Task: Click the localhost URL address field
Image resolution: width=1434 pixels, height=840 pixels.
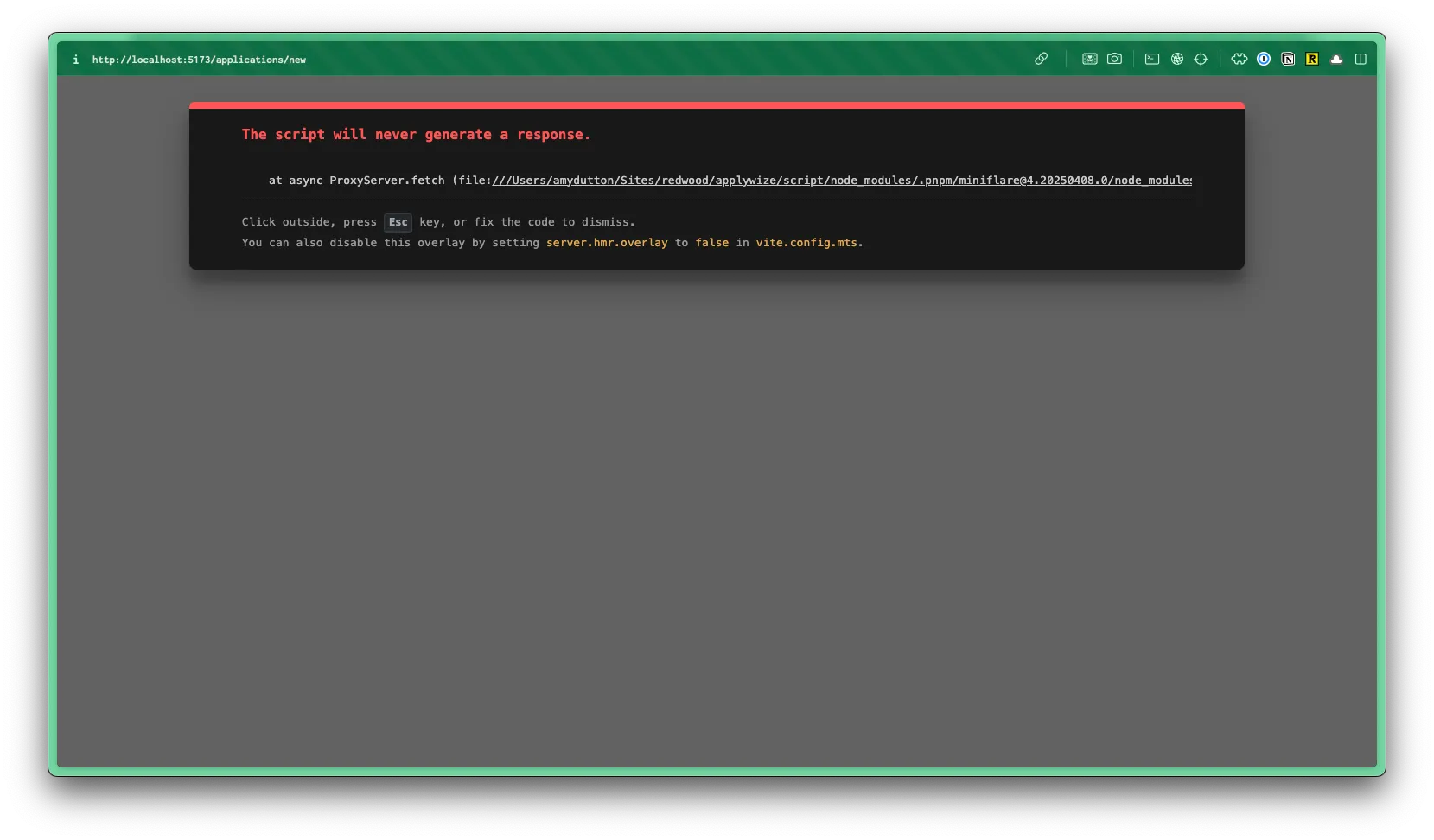Action: click(x=199, y=60)
